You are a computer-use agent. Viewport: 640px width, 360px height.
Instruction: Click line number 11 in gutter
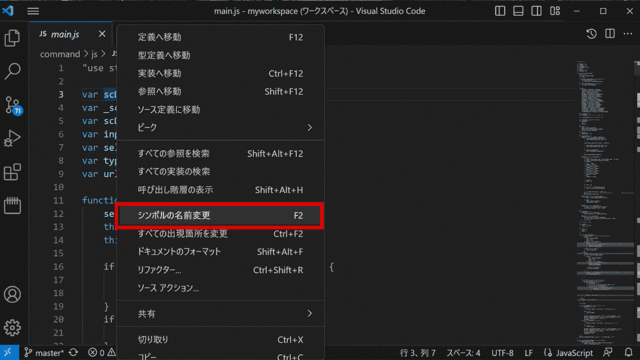point(58,200)
